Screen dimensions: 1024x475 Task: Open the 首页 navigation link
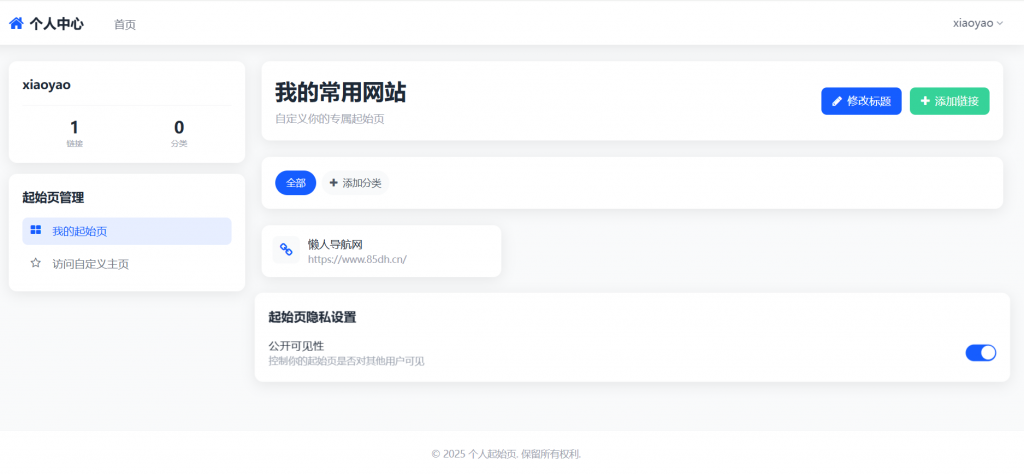tap(125, 25)
